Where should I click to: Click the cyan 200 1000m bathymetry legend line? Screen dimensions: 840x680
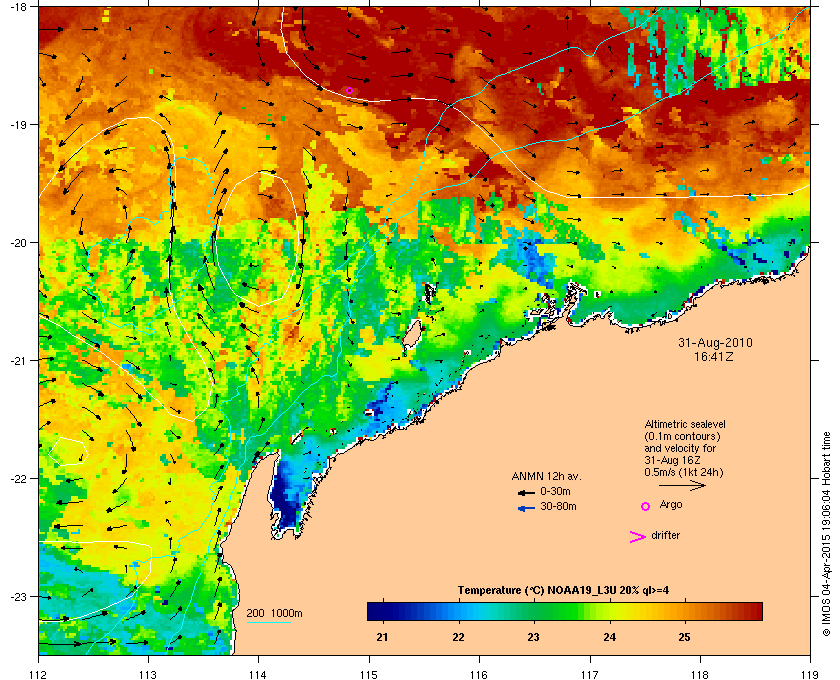268,622
